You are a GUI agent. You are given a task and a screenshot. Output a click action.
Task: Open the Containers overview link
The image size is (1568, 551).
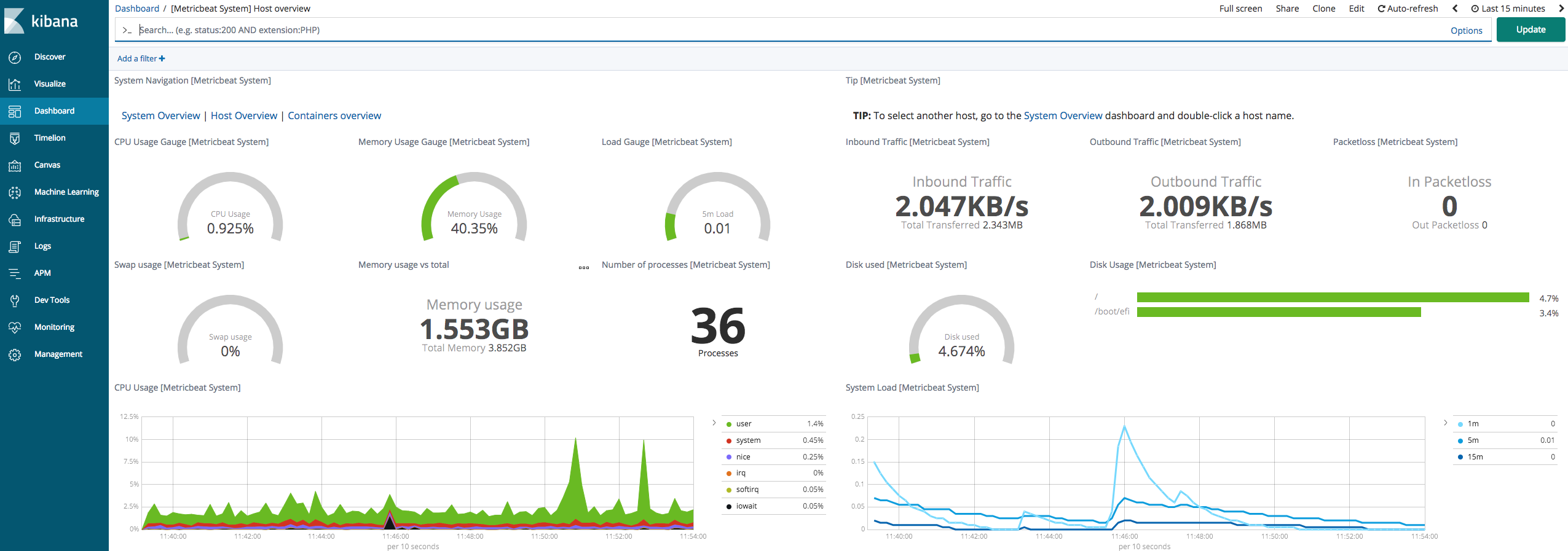click(x=334, y=115)
